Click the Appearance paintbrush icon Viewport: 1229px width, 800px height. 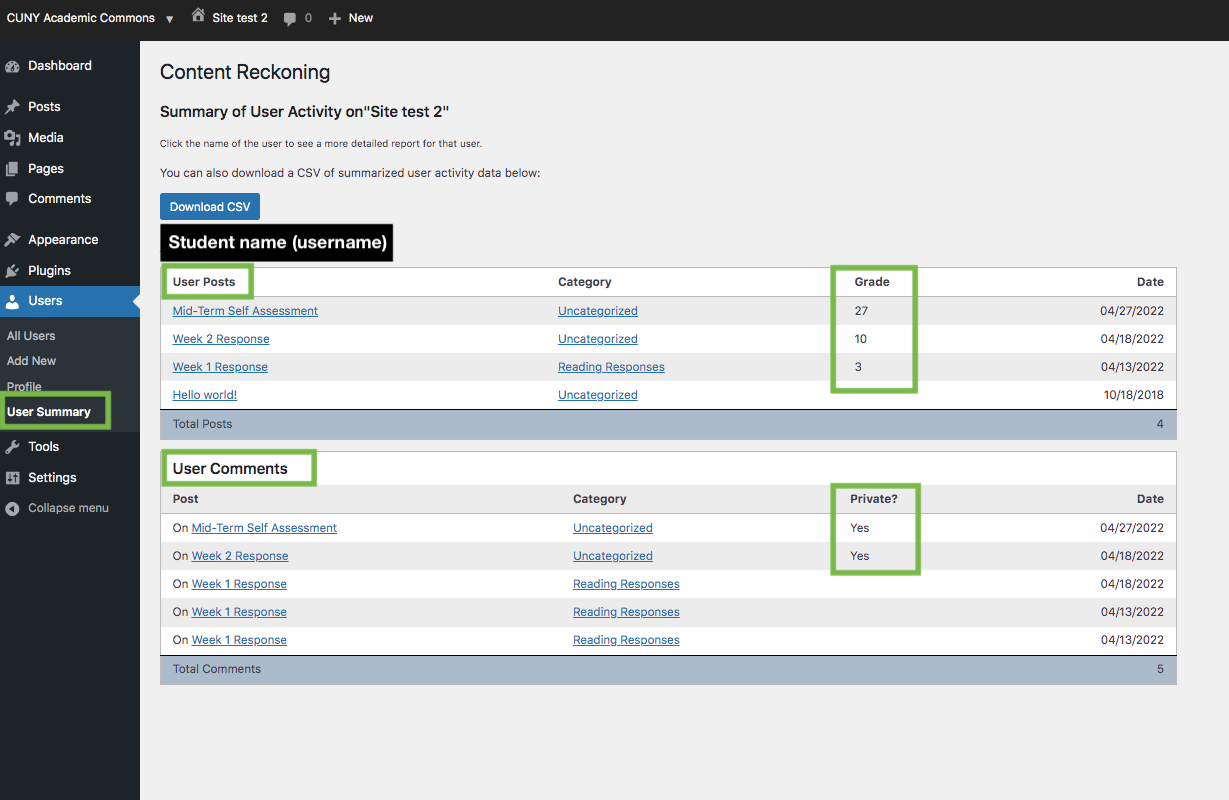pyautogui.click(x=12, y=240)
